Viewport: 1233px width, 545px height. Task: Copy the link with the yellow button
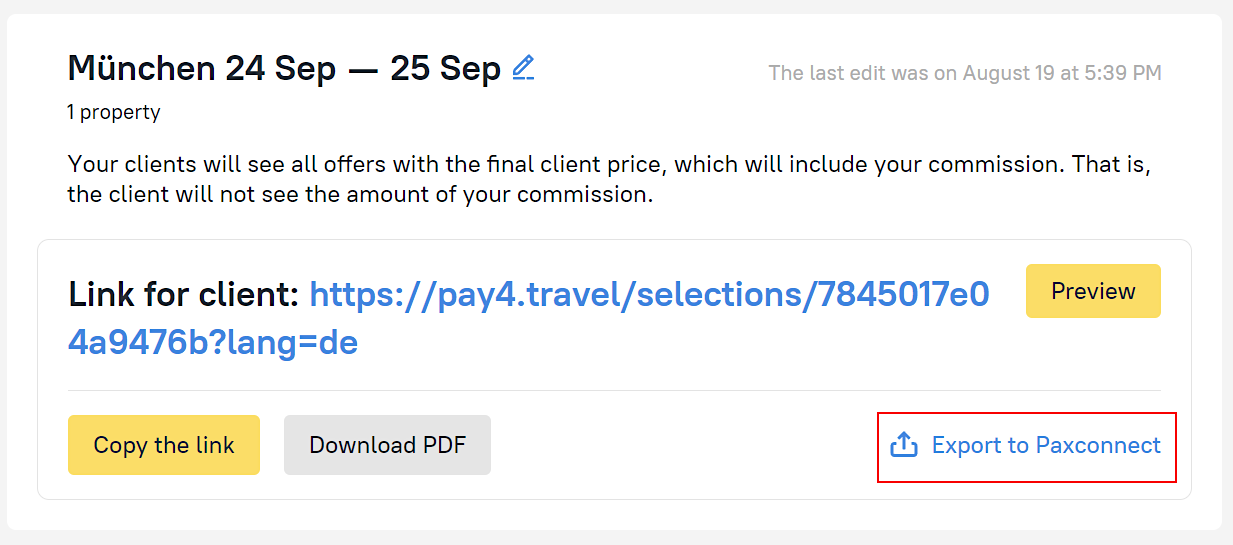point(164,445)
